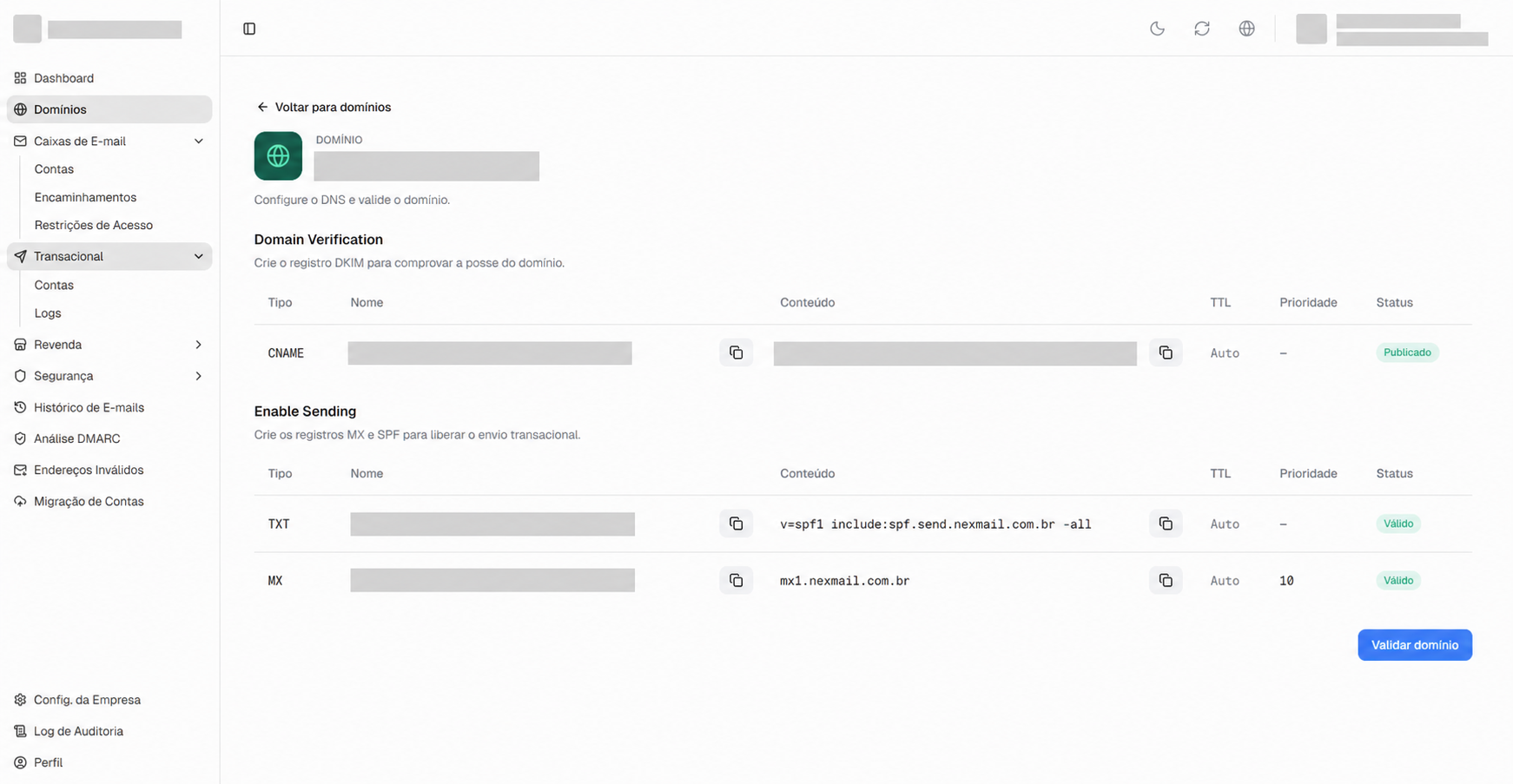Copy the MX record name
Viewport: 1513px width, 784px height.
click(x=736, y=580)
